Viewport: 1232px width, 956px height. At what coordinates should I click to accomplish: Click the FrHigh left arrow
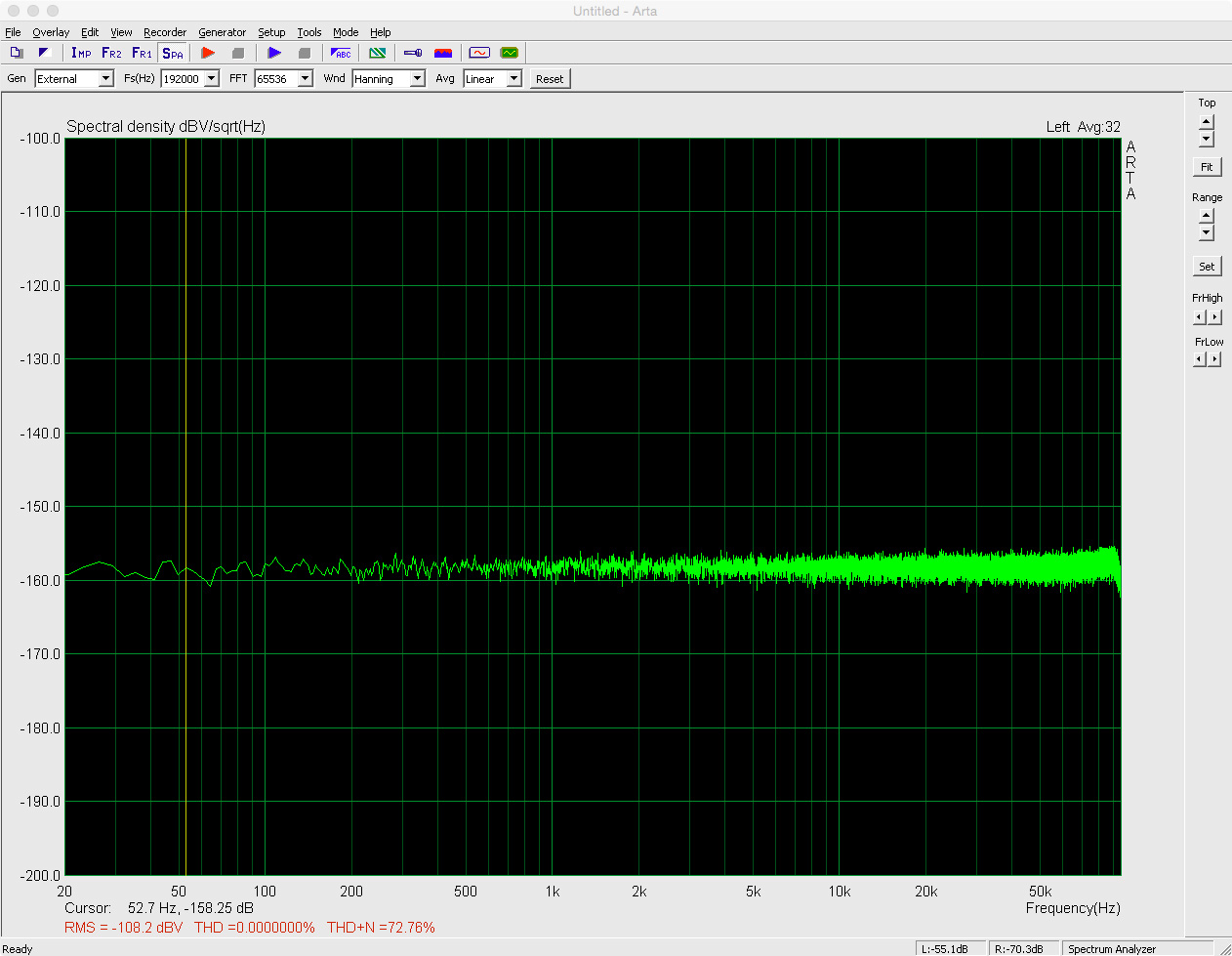(x=1200, y=317)
